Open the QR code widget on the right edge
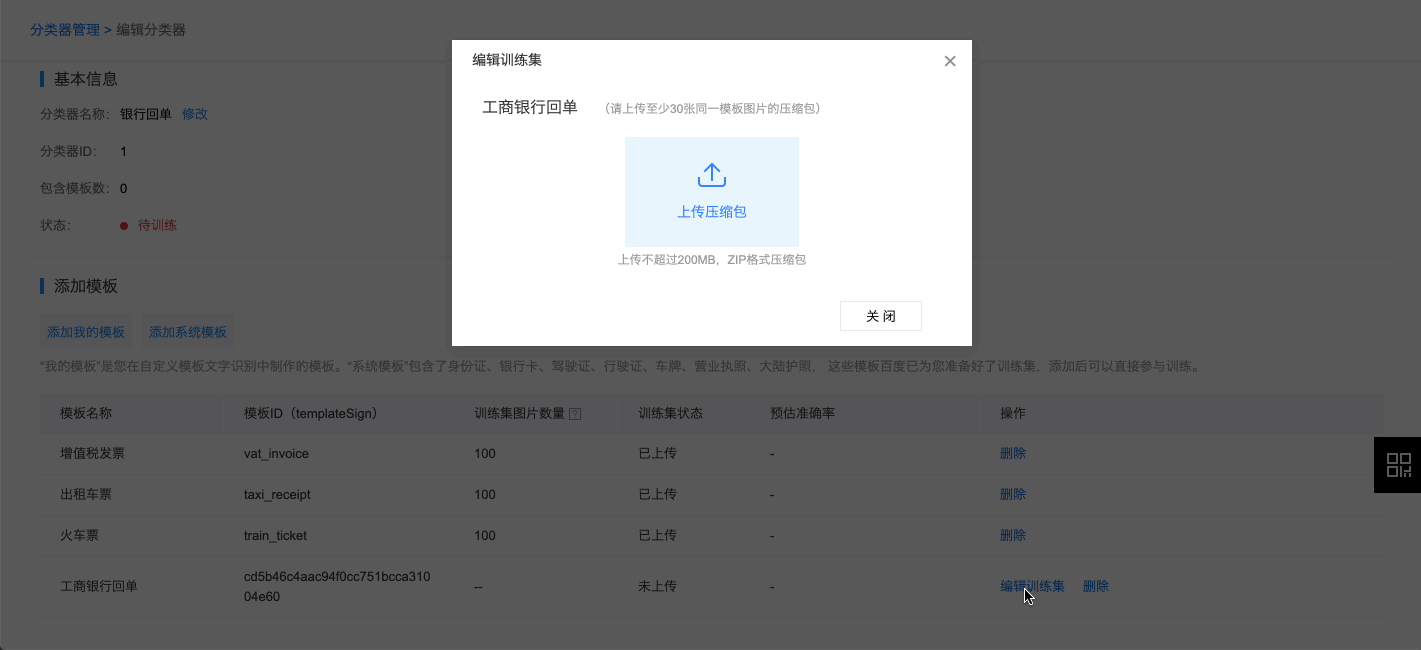Screen dimensions: 1421x650 point(1398,465)
